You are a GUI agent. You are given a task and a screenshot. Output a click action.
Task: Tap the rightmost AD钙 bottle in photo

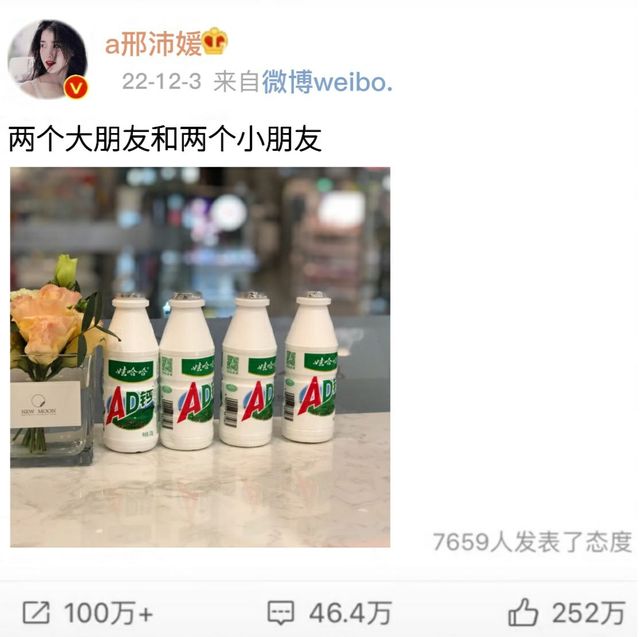[x=311, y=367]
